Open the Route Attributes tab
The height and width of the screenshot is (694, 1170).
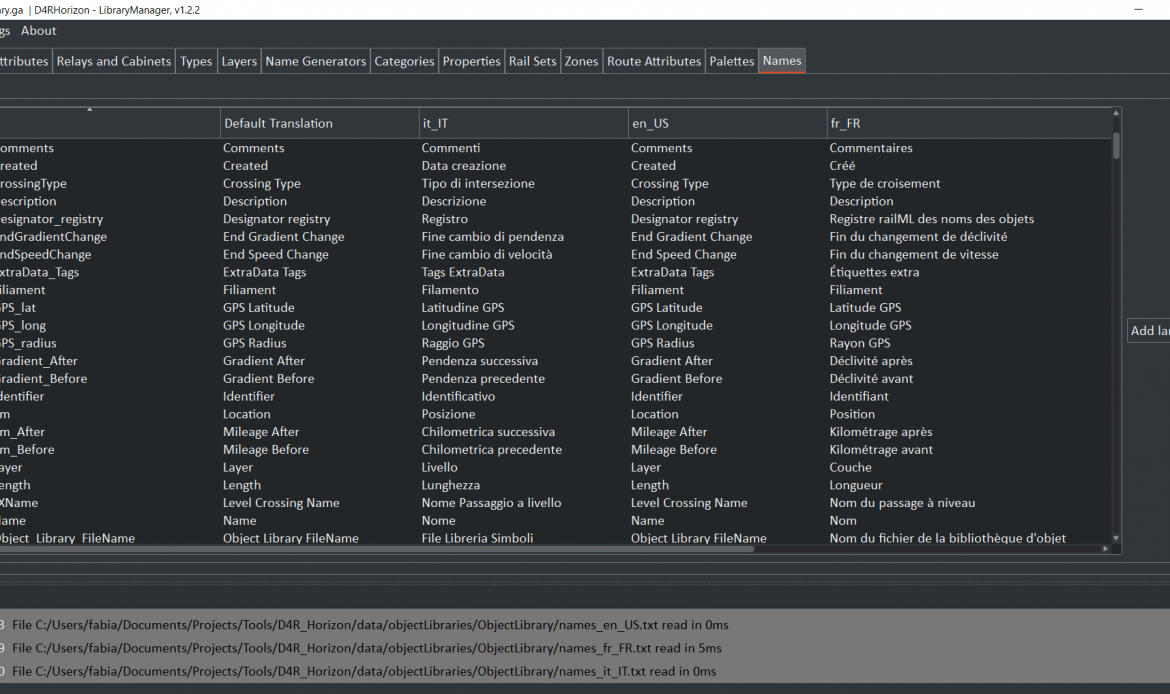point(654,61)
